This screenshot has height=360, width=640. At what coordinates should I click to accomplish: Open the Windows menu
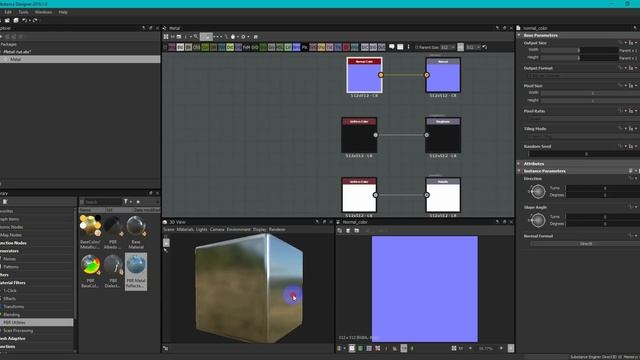(x=43, y=12)
